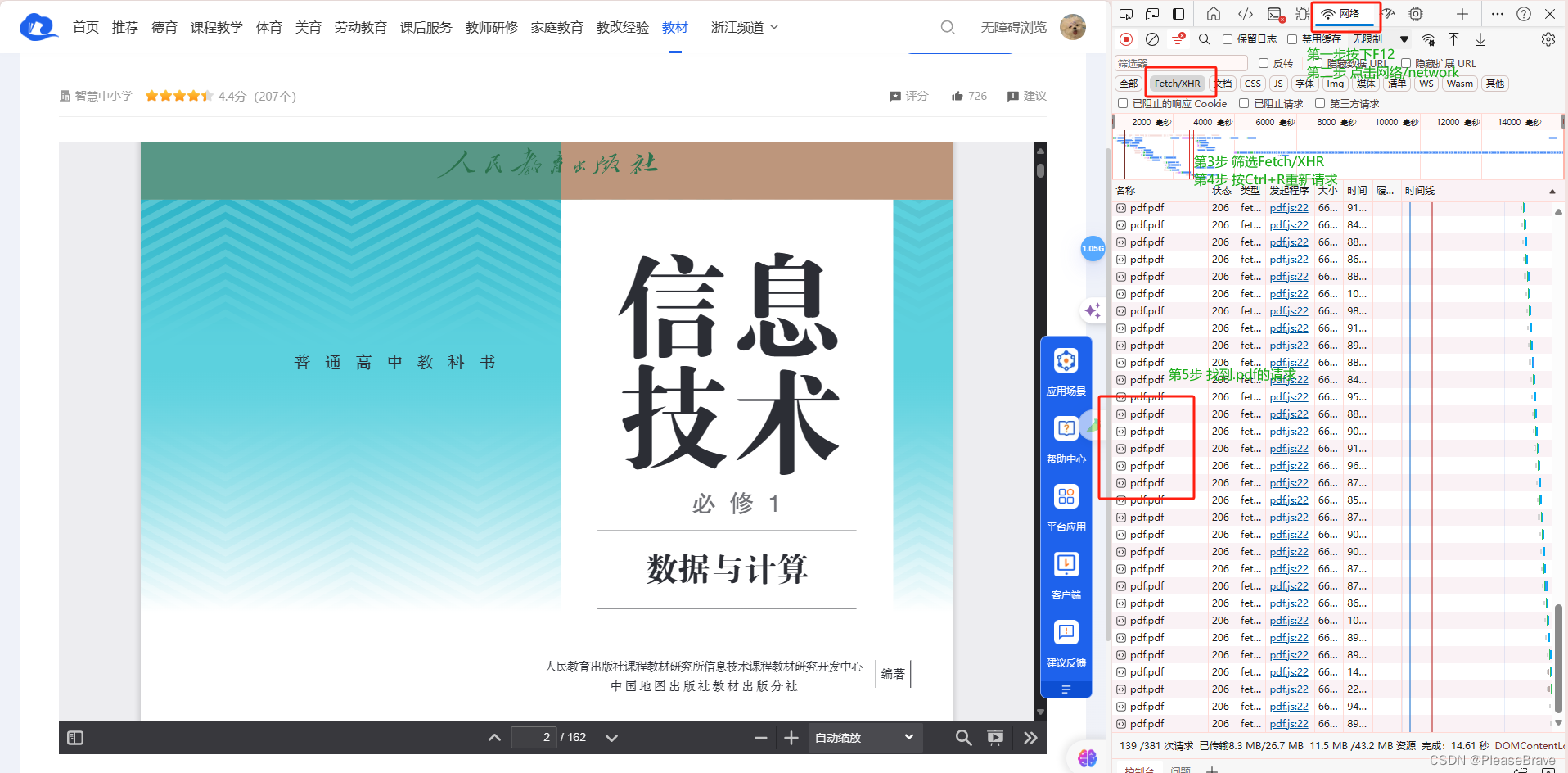Screen dimensions: 1568x773
Task: Stop recording the network log
Action: (1126, 39)
